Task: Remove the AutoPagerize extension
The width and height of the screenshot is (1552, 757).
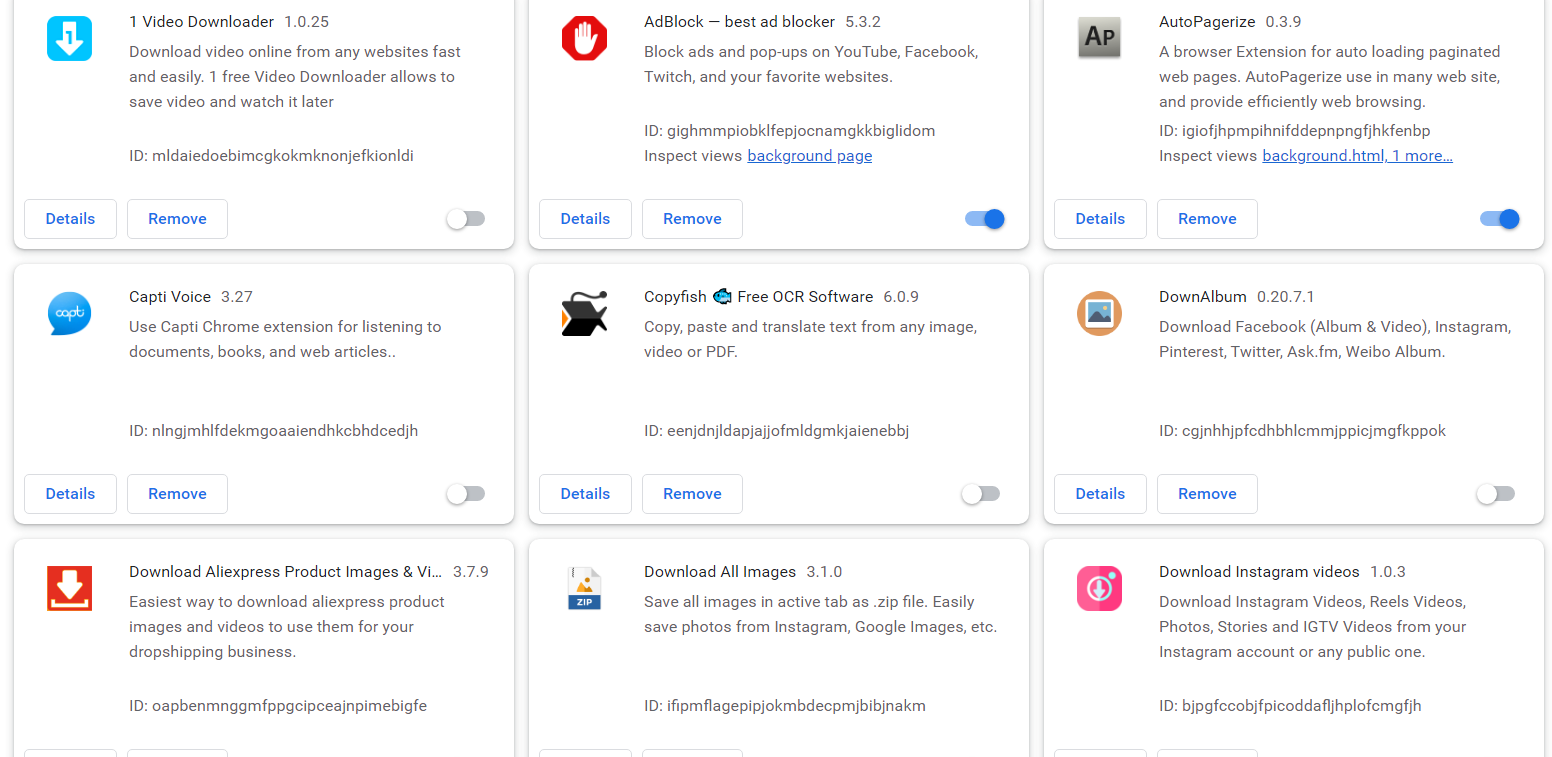Action: pos(1207,219)
